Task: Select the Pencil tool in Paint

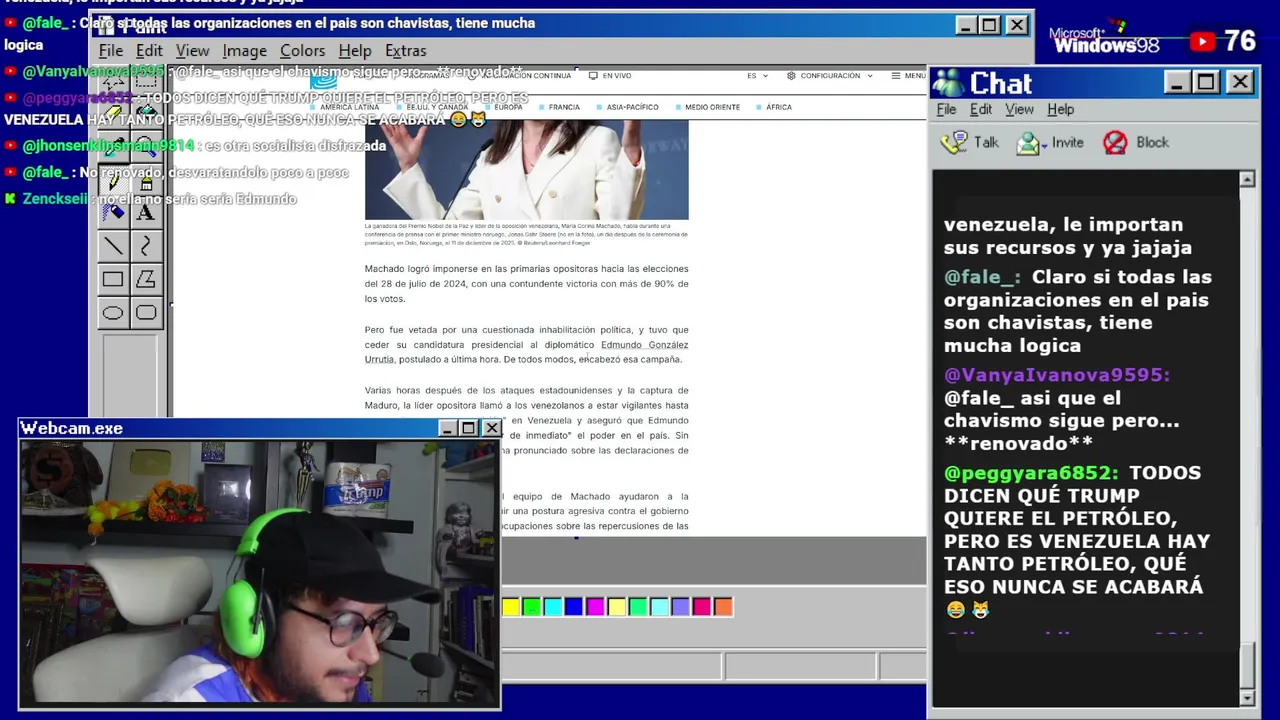Action: [113, 181]
